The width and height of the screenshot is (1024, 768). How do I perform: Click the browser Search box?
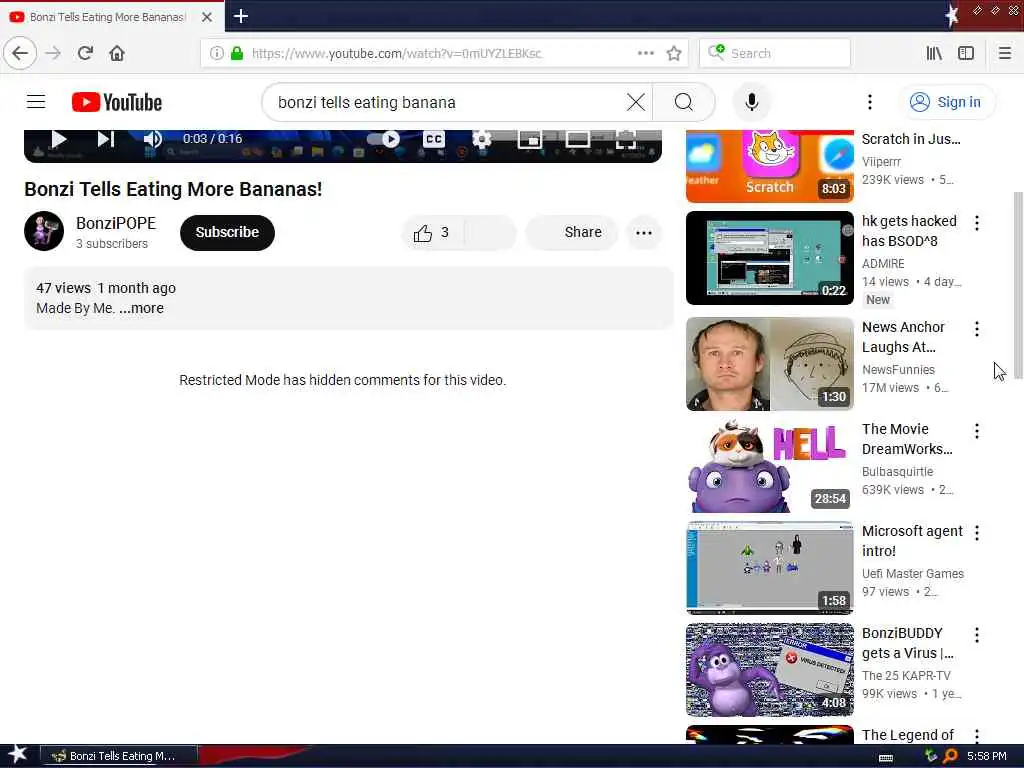(x=775, y=53)
